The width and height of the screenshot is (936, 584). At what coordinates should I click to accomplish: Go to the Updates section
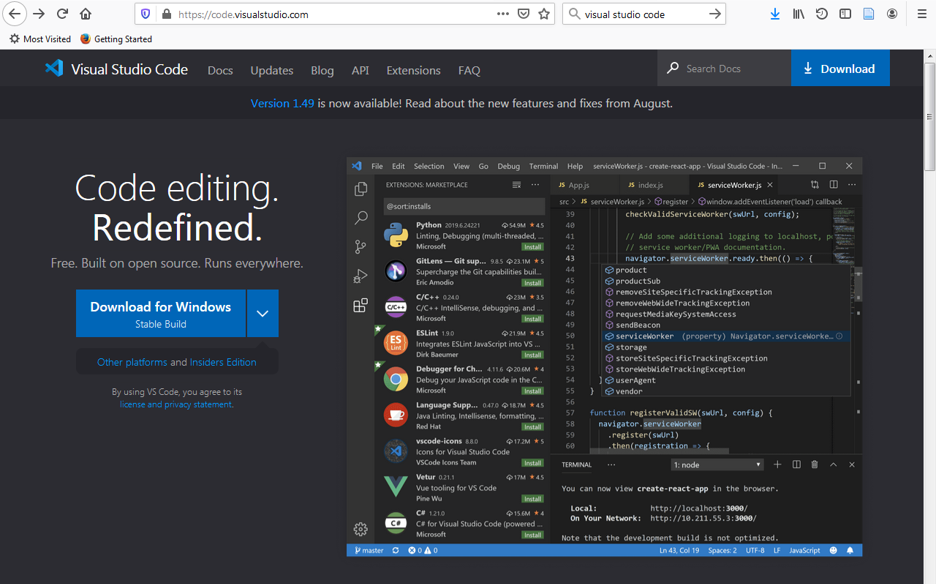pyautogui.click(x=272, y=70)
